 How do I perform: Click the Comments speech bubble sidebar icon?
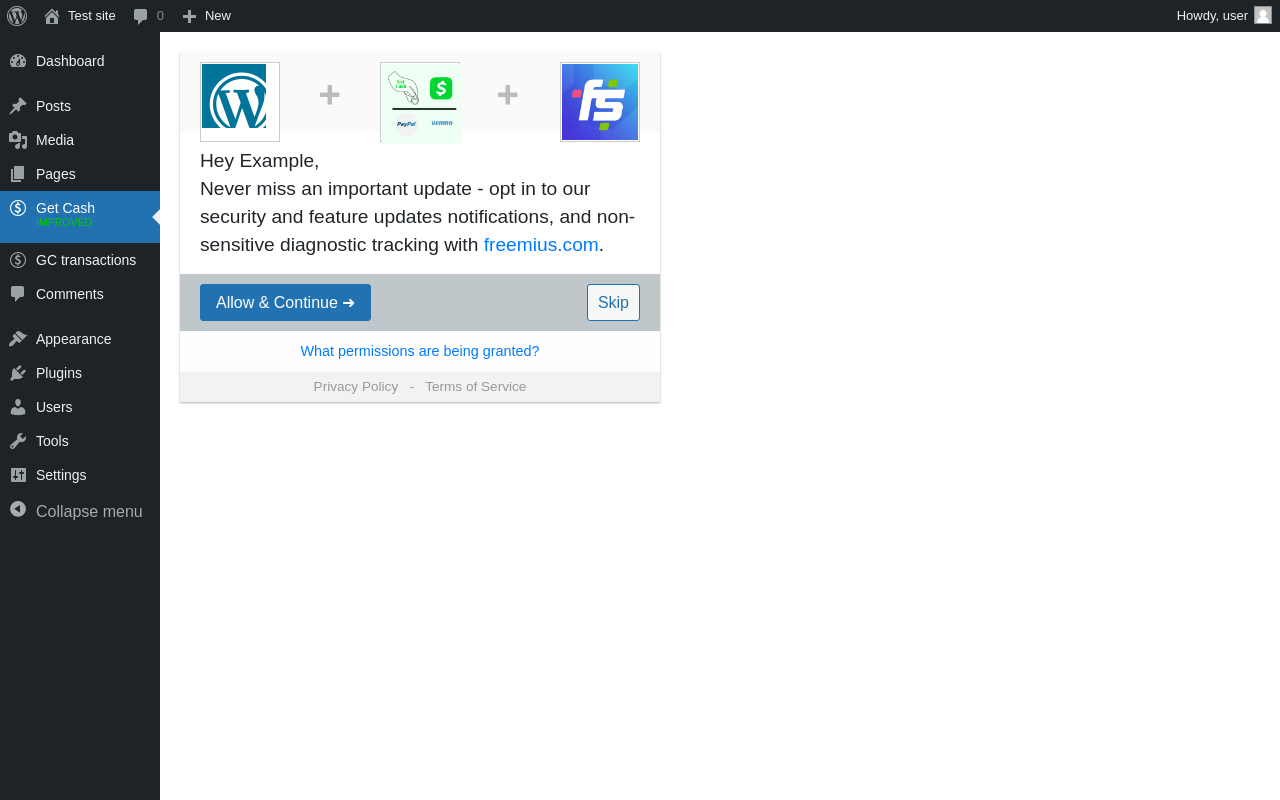pyautogui.click(x=18, y=294)
